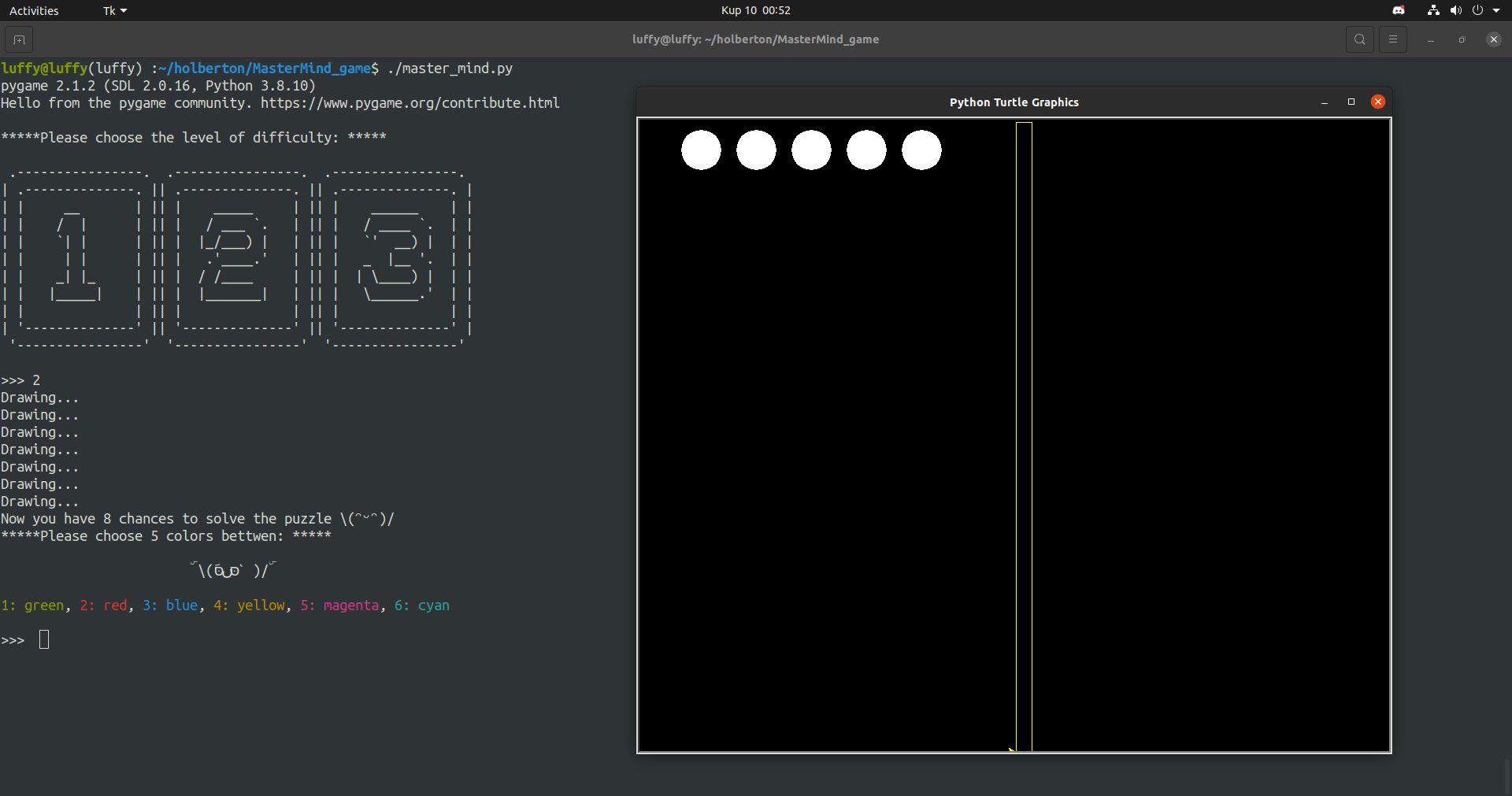Click the terminal cursor at the last prompt
1512x796 pixels.
click(44, 639)
